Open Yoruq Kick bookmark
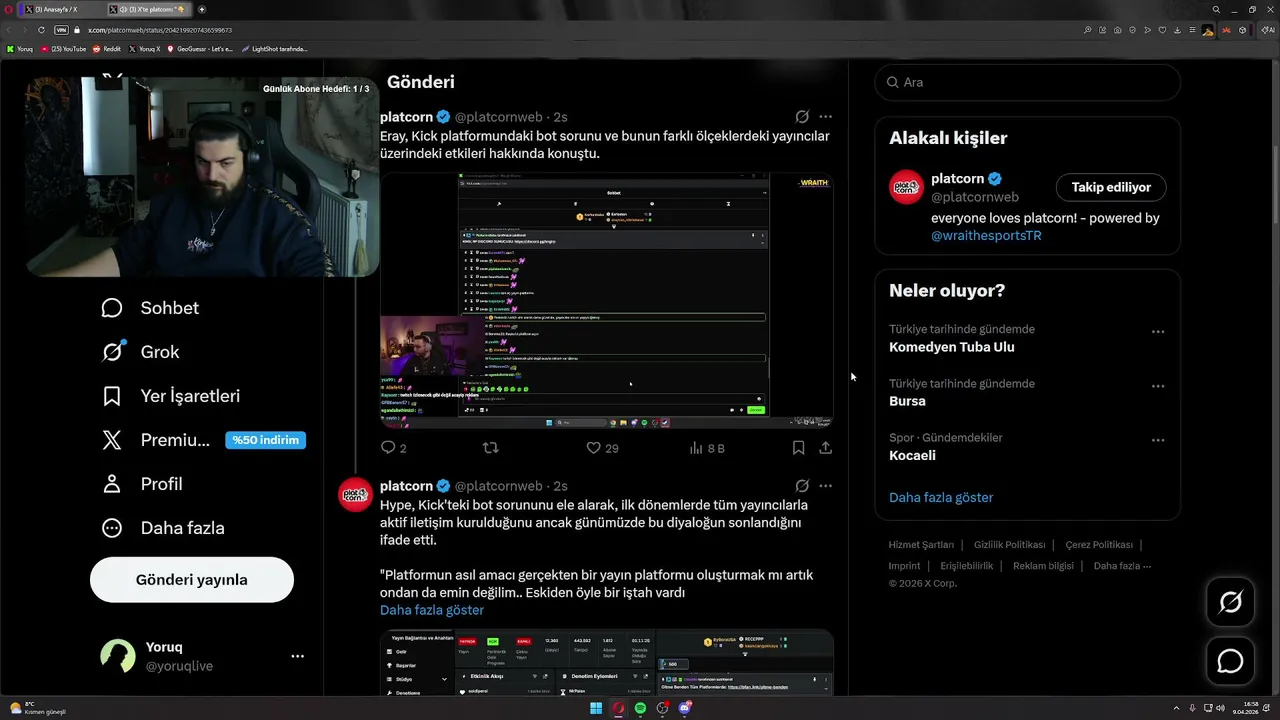The width and height of the screenshot is (1280, 720). coord(20,48)
